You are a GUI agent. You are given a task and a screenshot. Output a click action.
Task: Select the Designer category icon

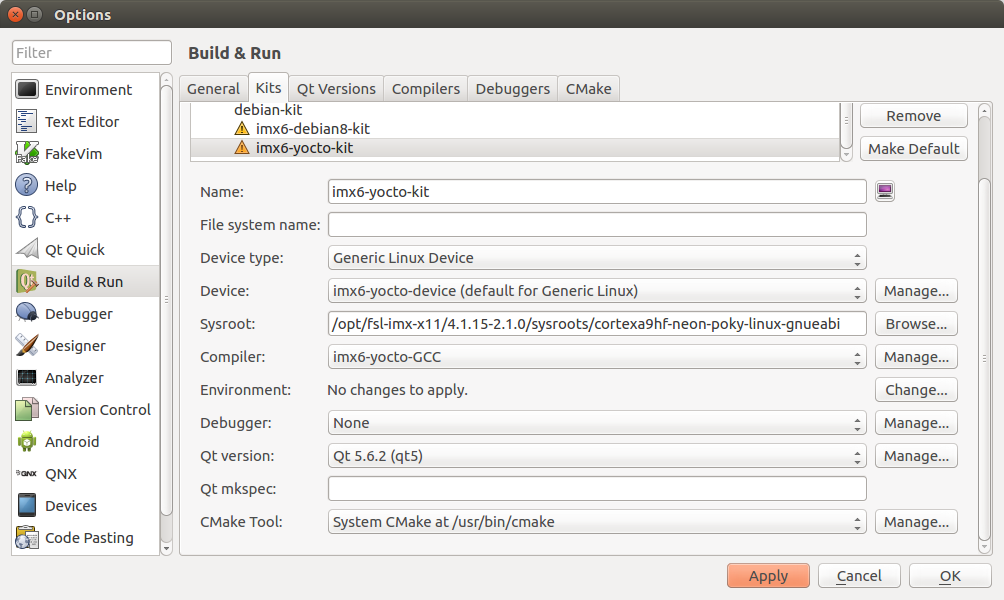pyautogui.click(x=28, y=346)
